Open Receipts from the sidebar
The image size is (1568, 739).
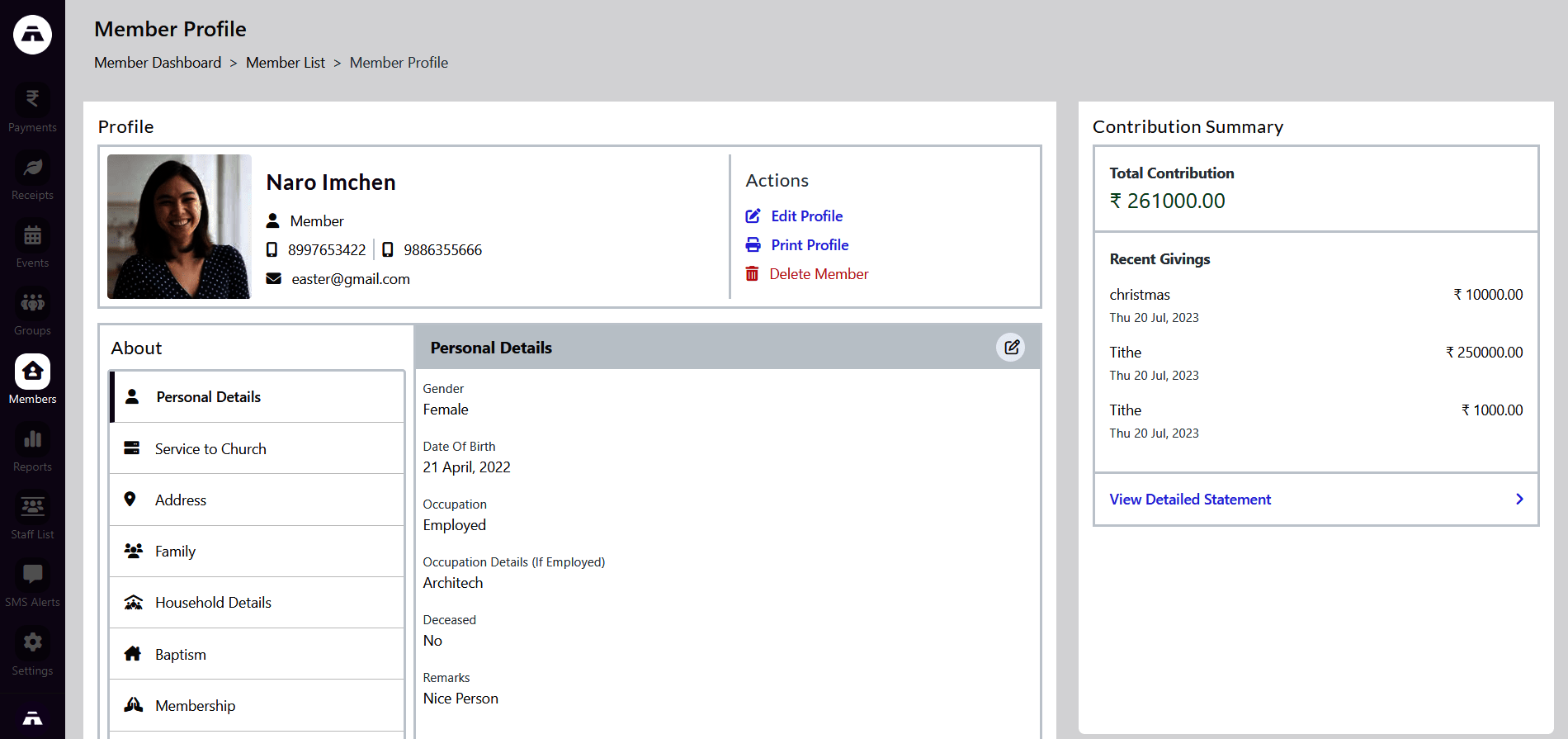point(32,168)
